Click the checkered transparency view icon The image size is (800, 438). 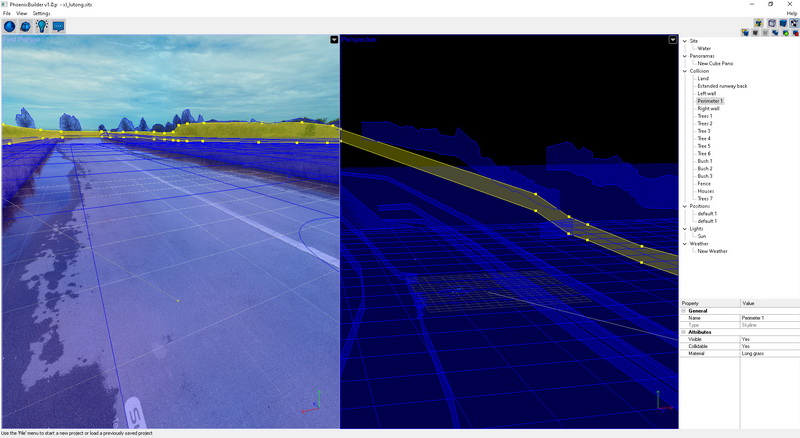coord(793,22)
